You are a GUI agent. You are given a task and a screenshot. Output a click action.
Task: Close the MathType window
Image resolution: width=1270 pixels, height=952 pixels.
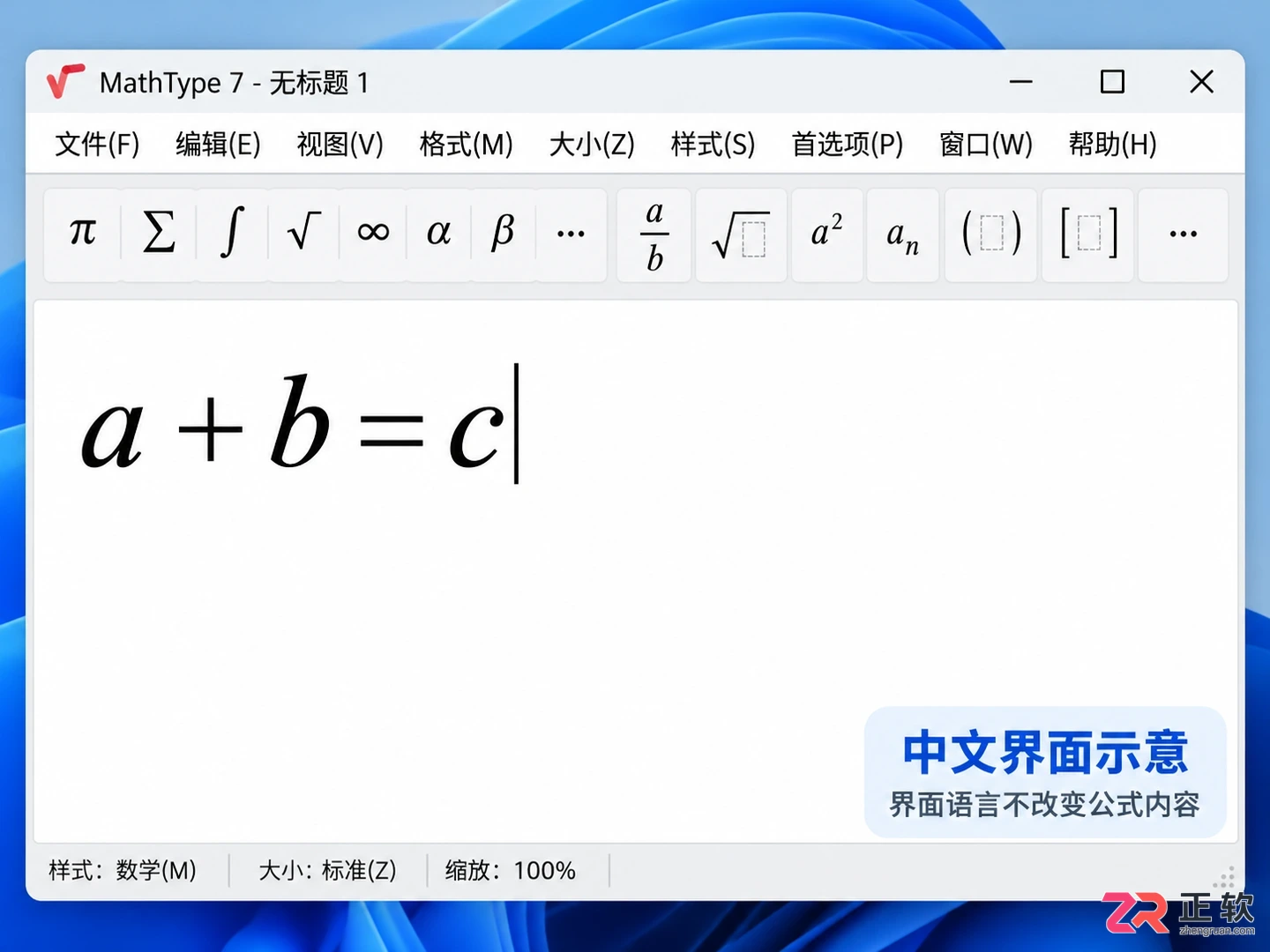point(1201,82)
